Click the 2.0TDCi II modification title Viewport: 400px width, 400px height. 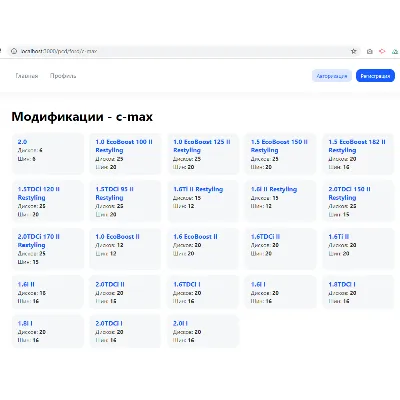[x=110, y=284]
